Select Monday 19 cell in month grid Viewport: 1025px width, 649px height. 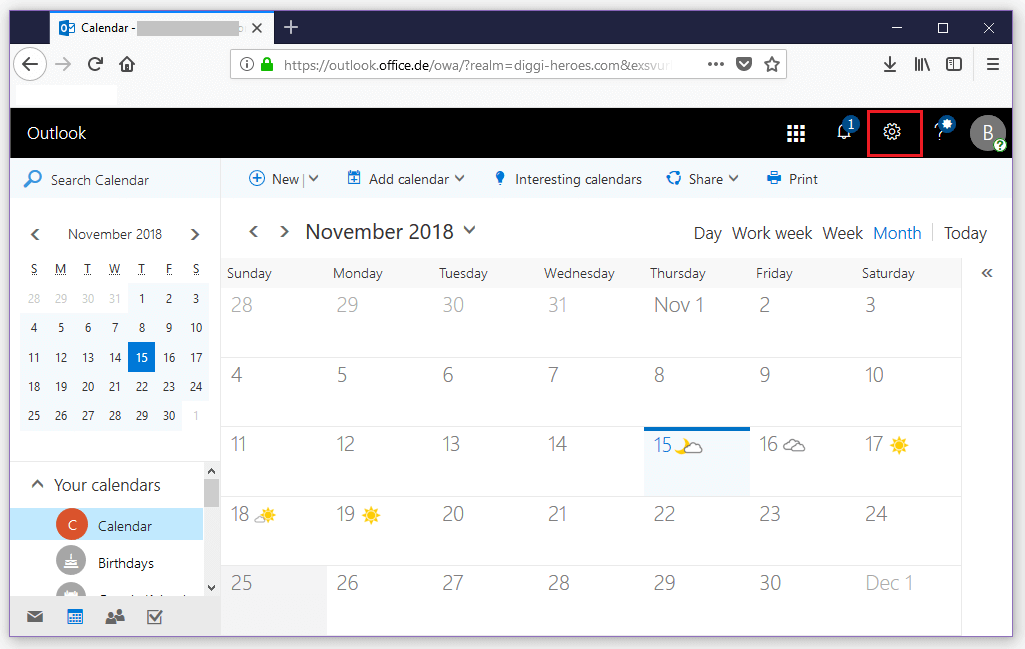pyautogui.click(x=379, y=531)
